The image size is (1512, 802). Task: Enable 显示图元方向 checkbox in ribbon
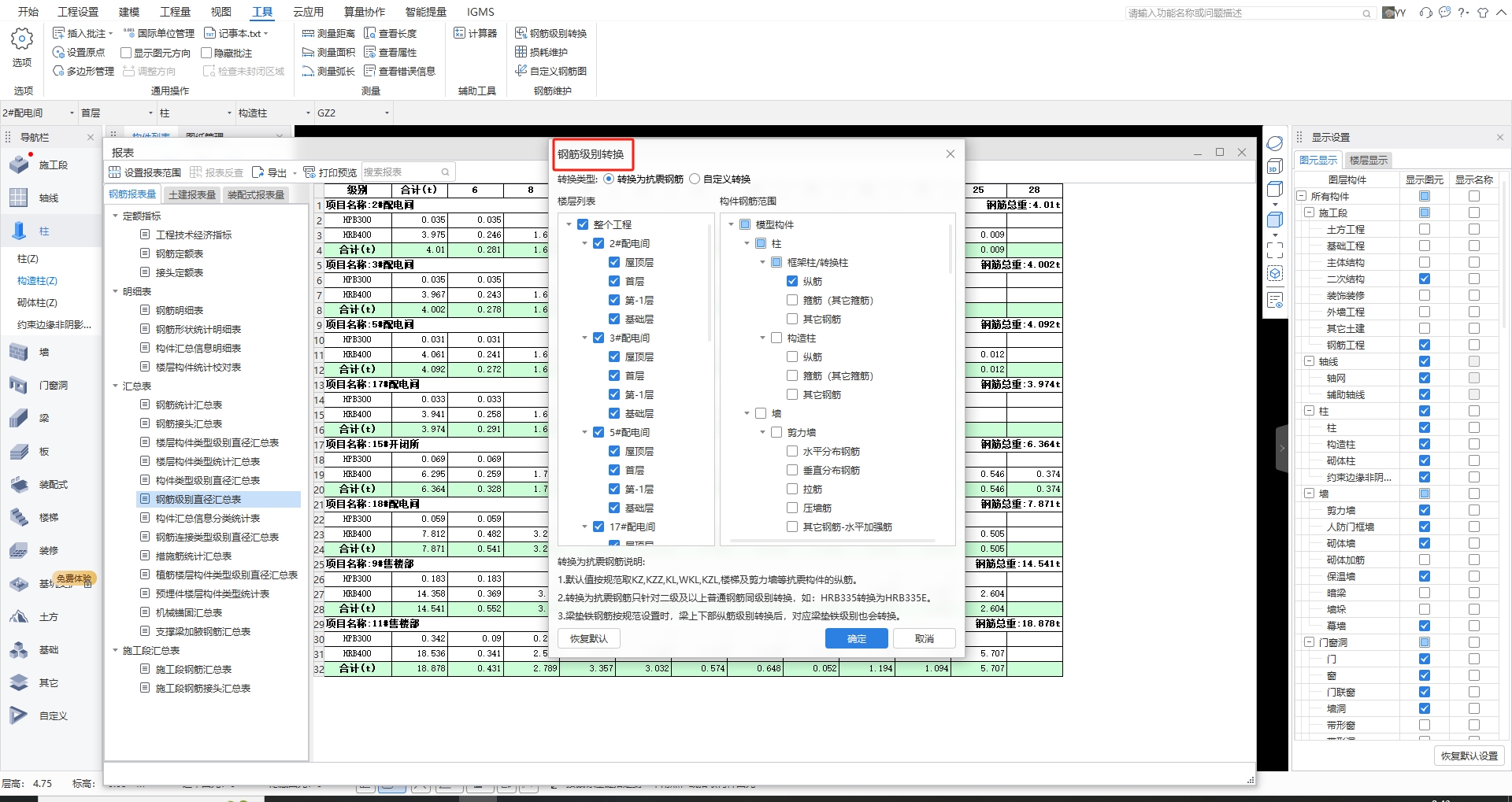pos(126,53)
